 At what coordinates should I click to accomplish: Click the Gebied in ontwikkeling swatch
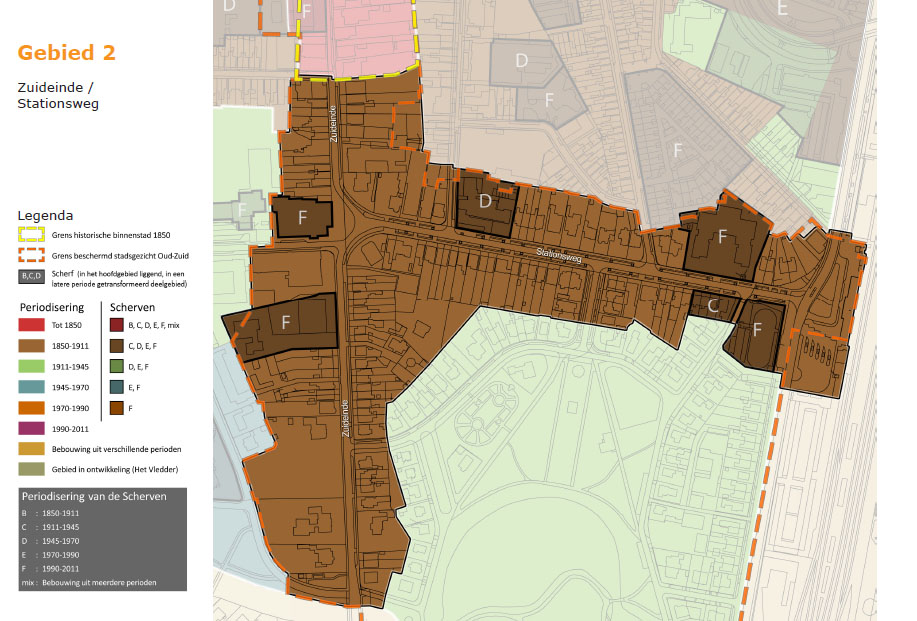coord(31,469)
